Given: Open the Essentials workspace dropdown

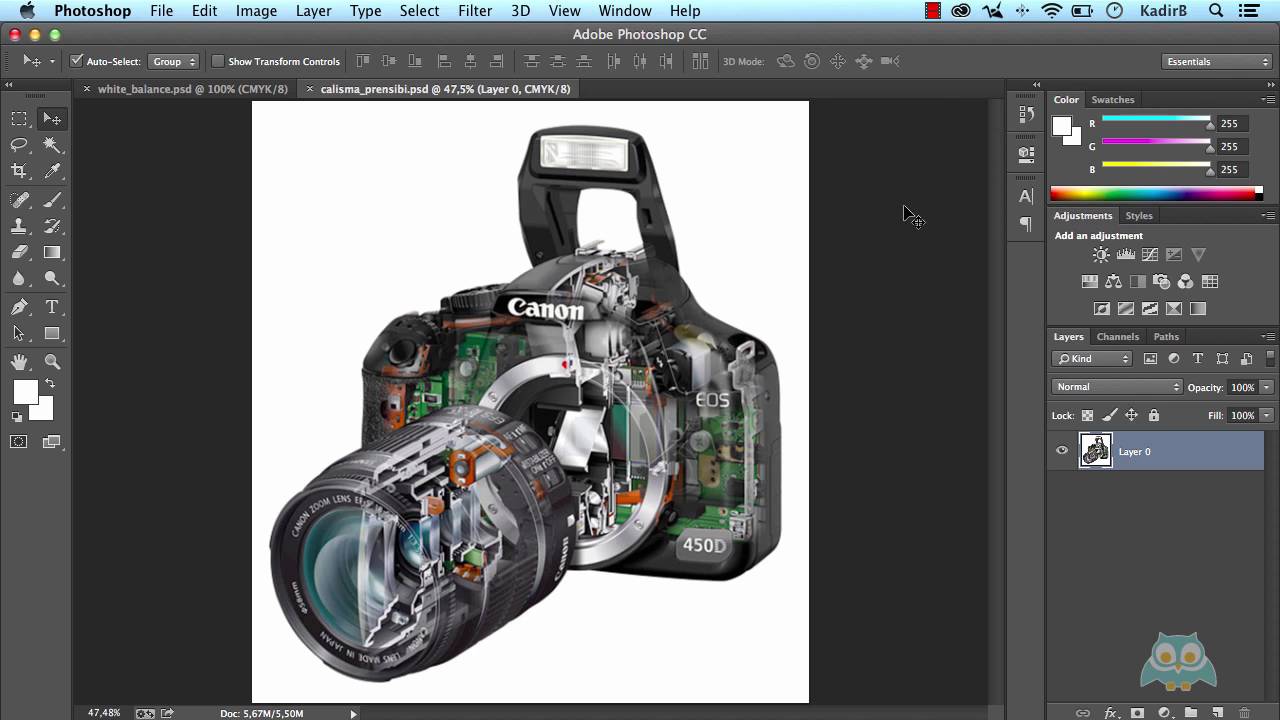Looking at the screenshot, I should click(1217, 61).
